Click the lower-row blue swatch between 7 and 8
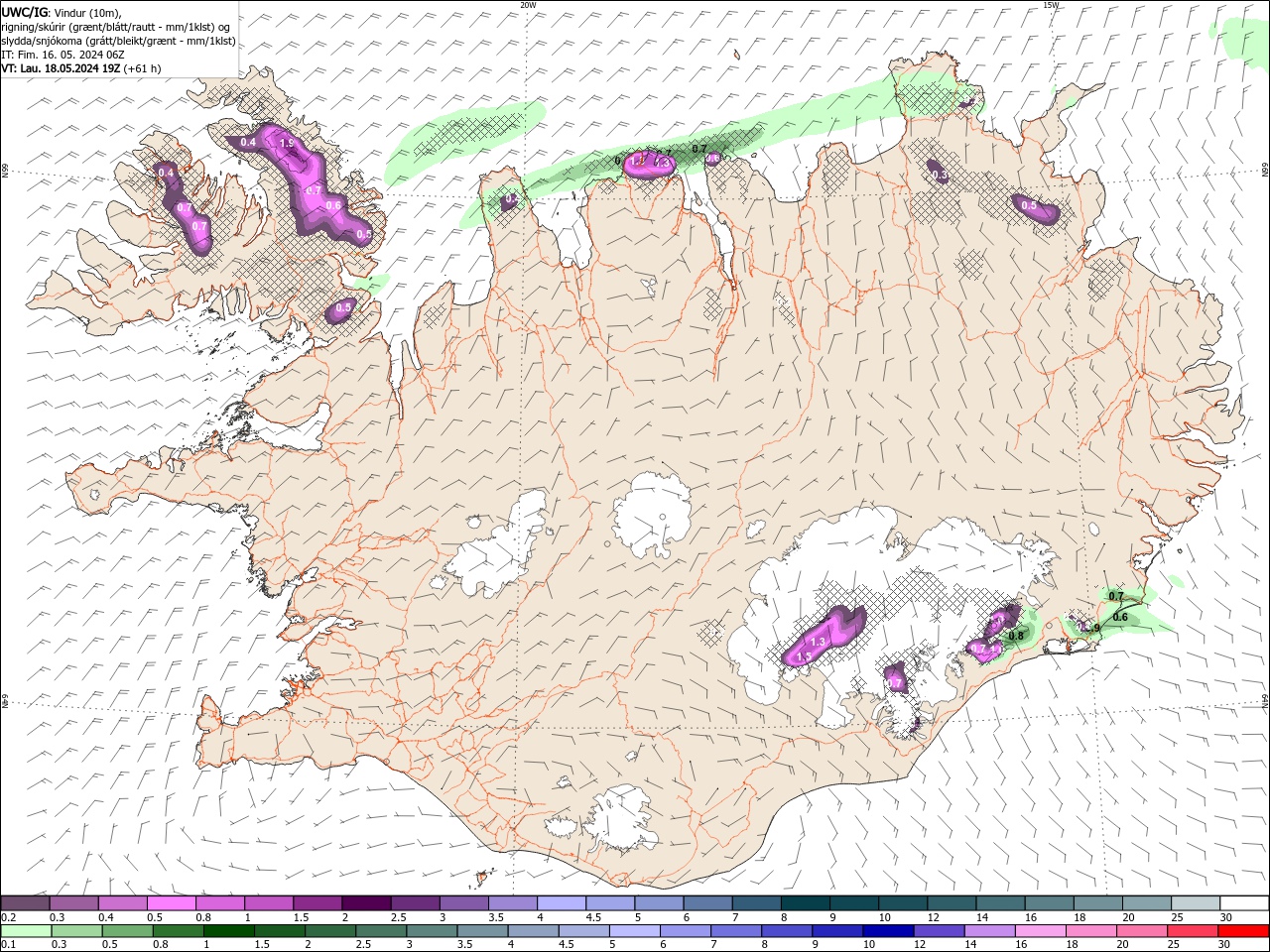Screen dimensions: 1270x952 tap(736, 931)
